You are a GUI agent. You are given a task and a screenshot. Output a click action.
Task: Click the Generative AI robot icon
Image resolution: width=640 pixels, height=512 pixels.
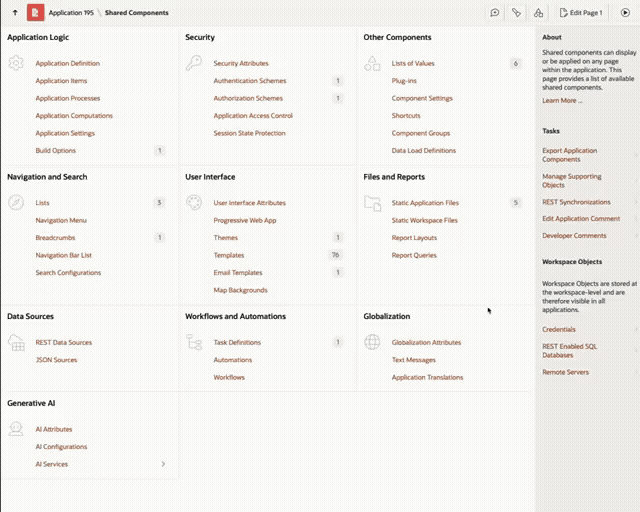tap(16, 429)
